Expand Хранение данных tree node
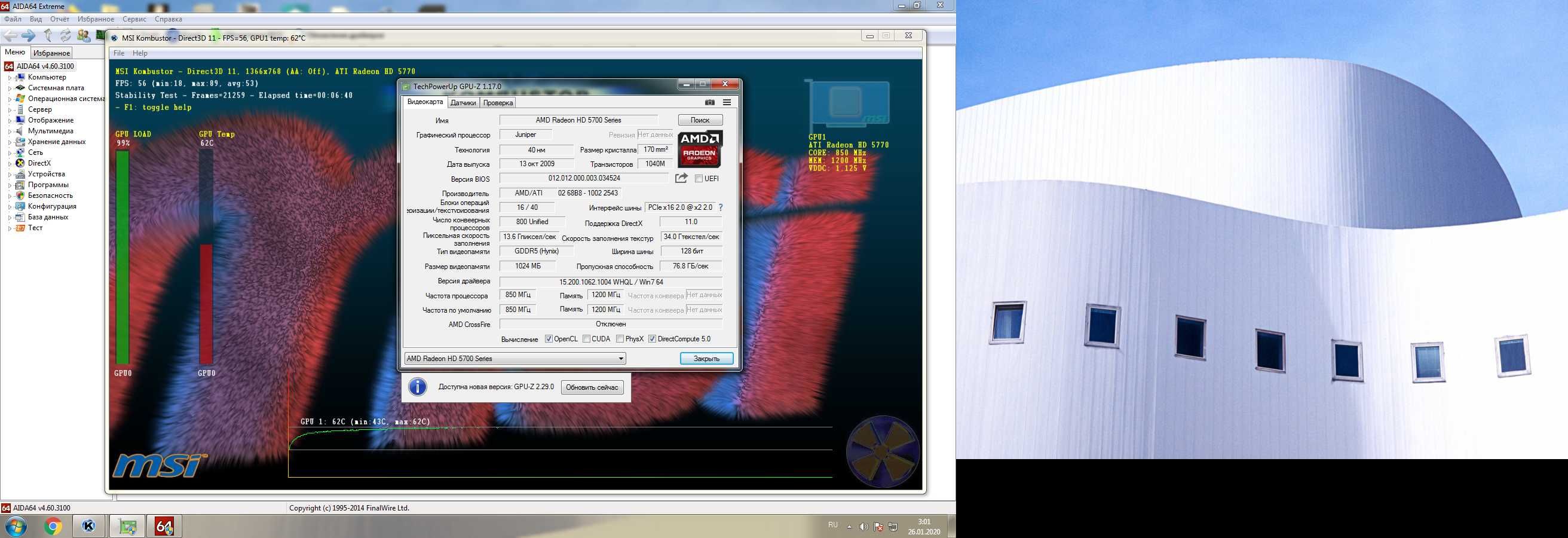1568x538 pixels. click(x=10, y=142)
